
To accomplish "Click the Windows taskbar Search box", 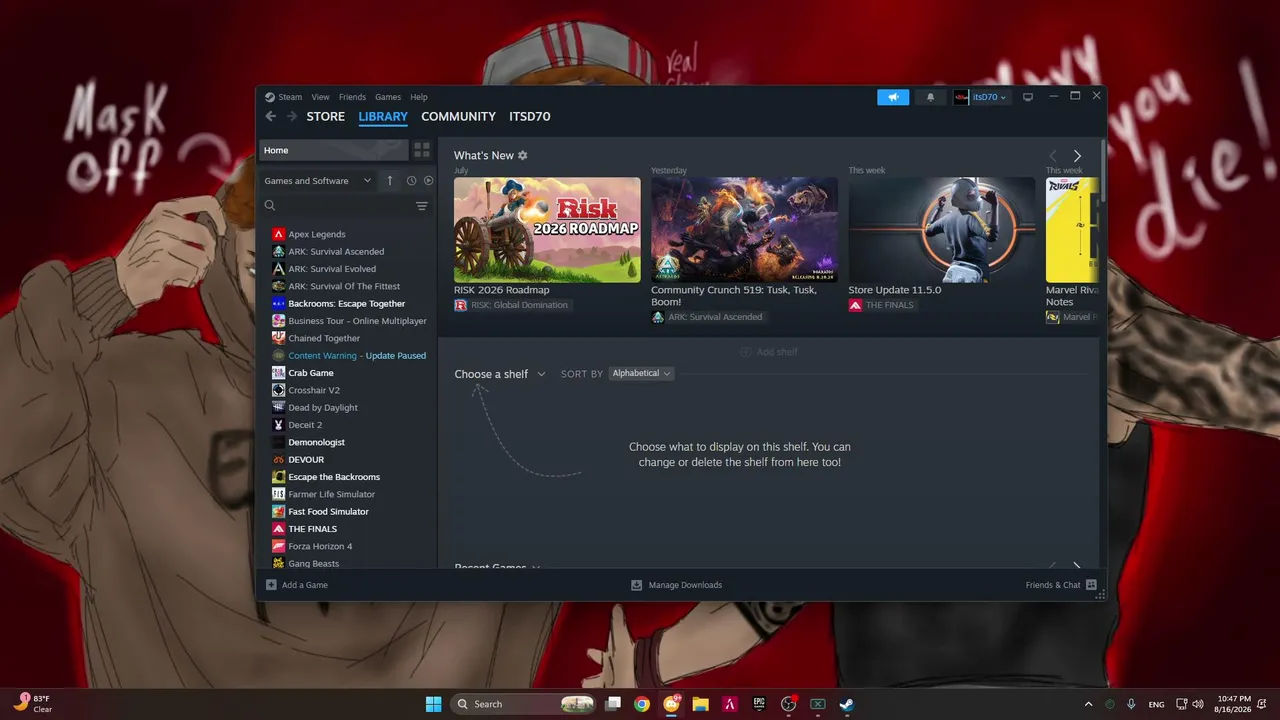I will point(522,704).
